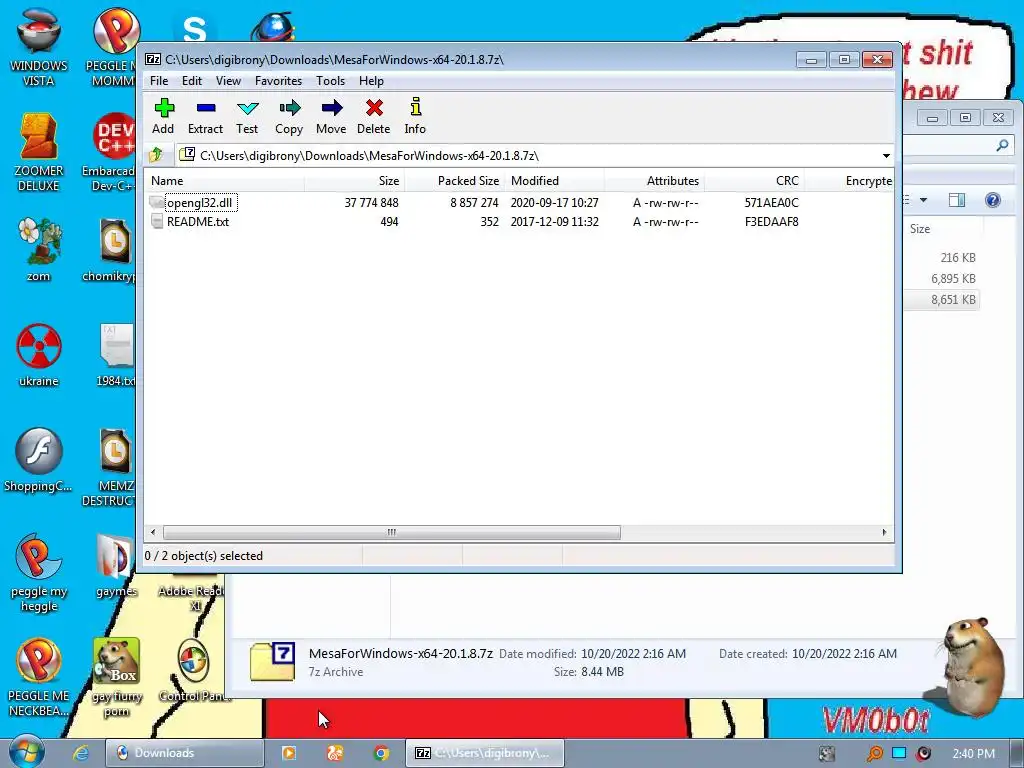Viewport: 1024px width, 768px height.
Task: Click the horizontal scrollbar thumb in 7-Zip
Action: pyautogui.click(x=391, y=532)
